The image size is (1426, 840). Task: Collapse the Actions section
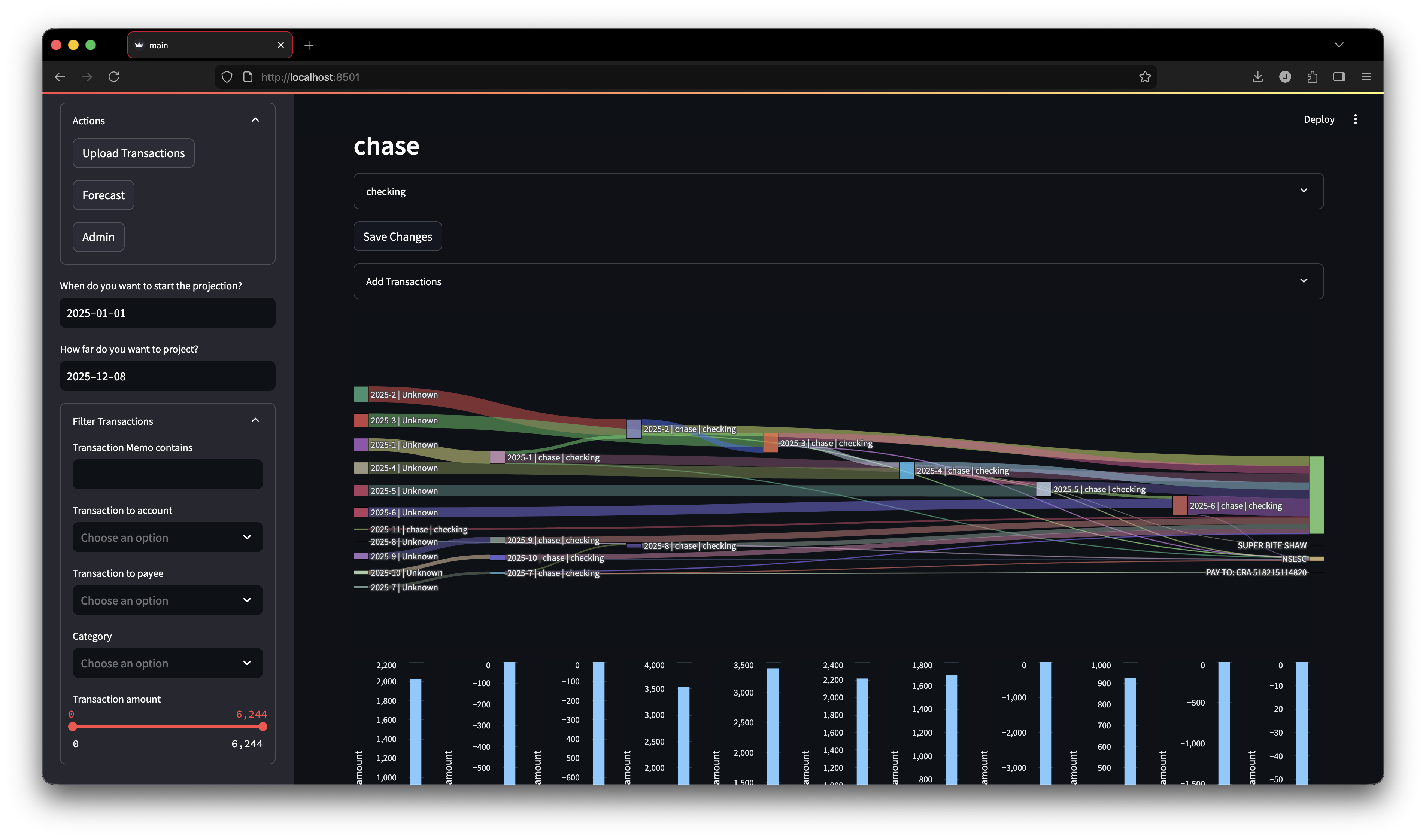coord(255,120)
